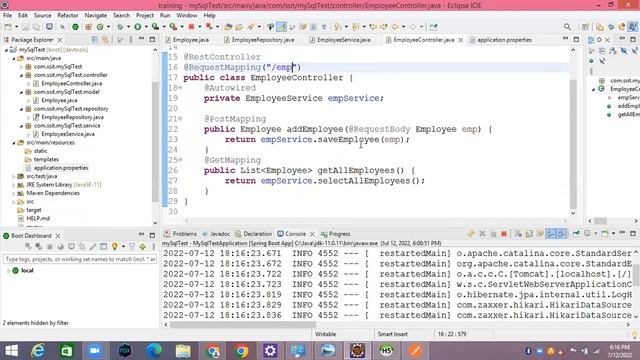Collapse the method at line 21 fold marker

(180, 119)
